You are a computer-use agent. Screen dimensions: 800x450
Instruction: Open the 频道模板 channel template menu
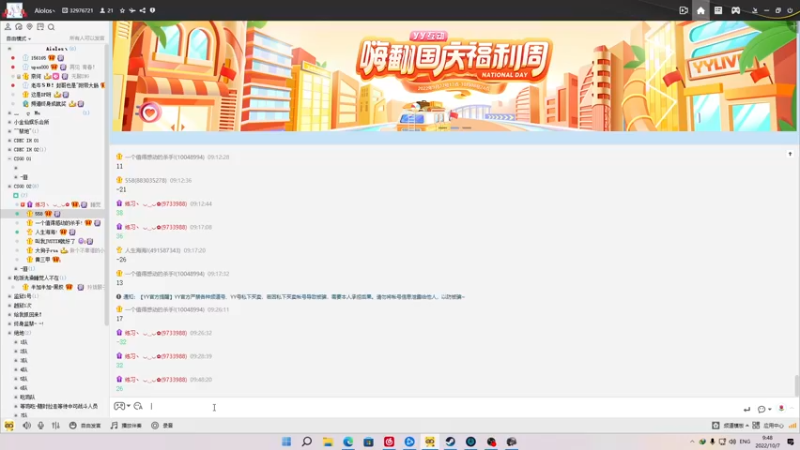pos(730,425)
